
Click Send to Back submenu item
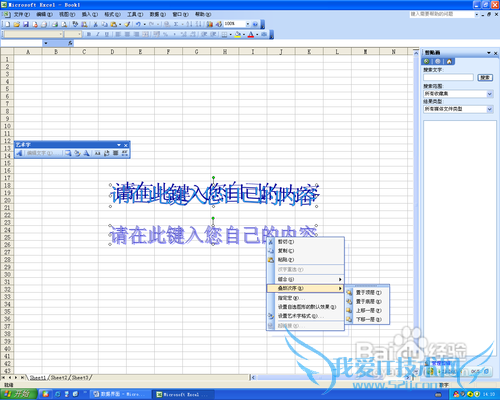pyautogui.click(x=367, y=301)
